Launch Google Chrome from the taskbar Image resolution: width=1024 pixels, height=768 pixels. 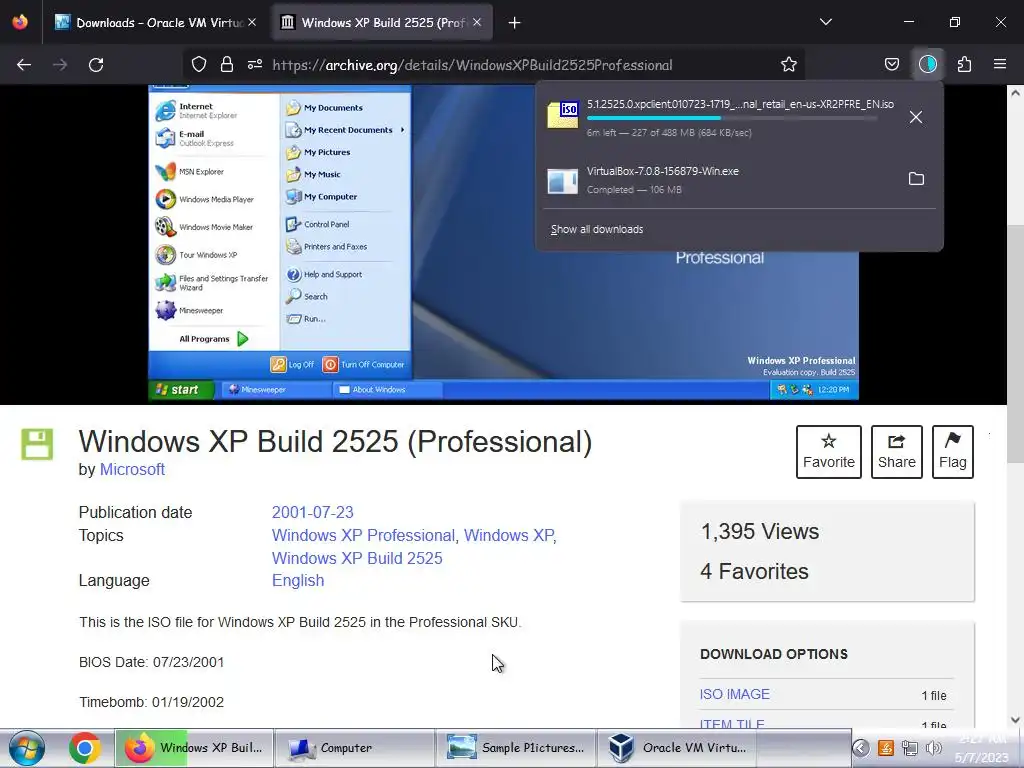click(x=85, y=748)
